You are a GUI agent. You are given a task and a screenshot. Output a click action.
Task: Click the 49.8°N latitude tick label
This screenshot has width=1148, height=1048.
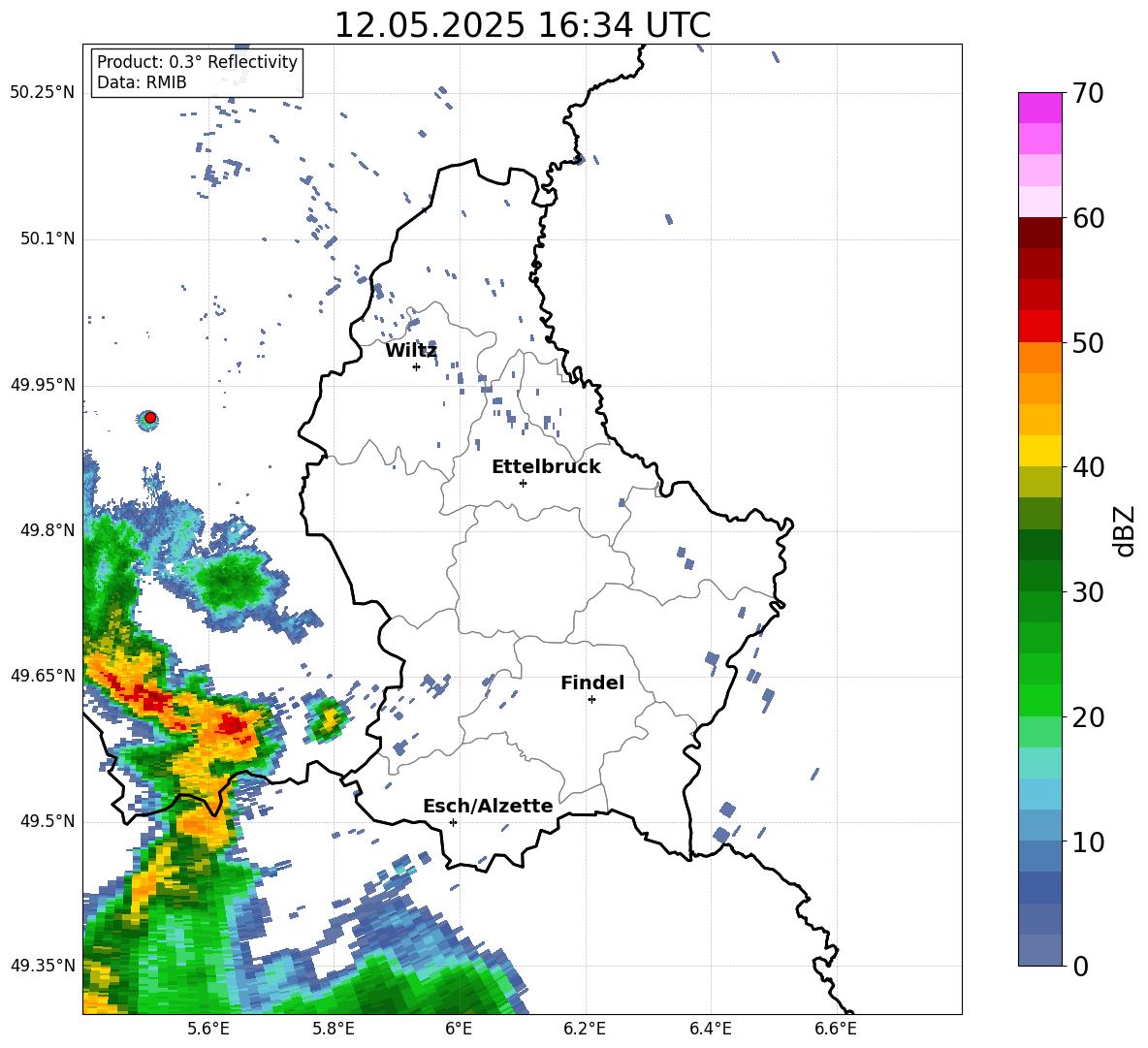click(x=47, y=530)
